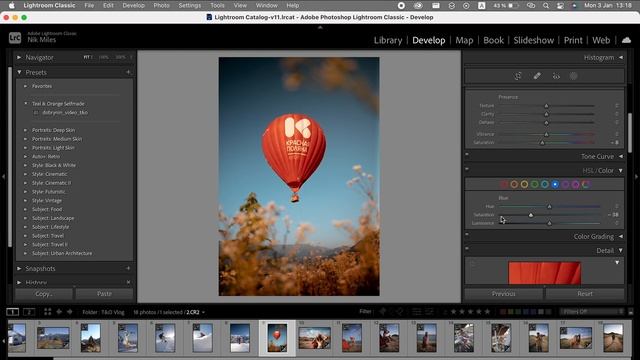Viewport: 640px width, 360px height.
Task: Select the yellow HSL color channel
Action: pos(524,184)
